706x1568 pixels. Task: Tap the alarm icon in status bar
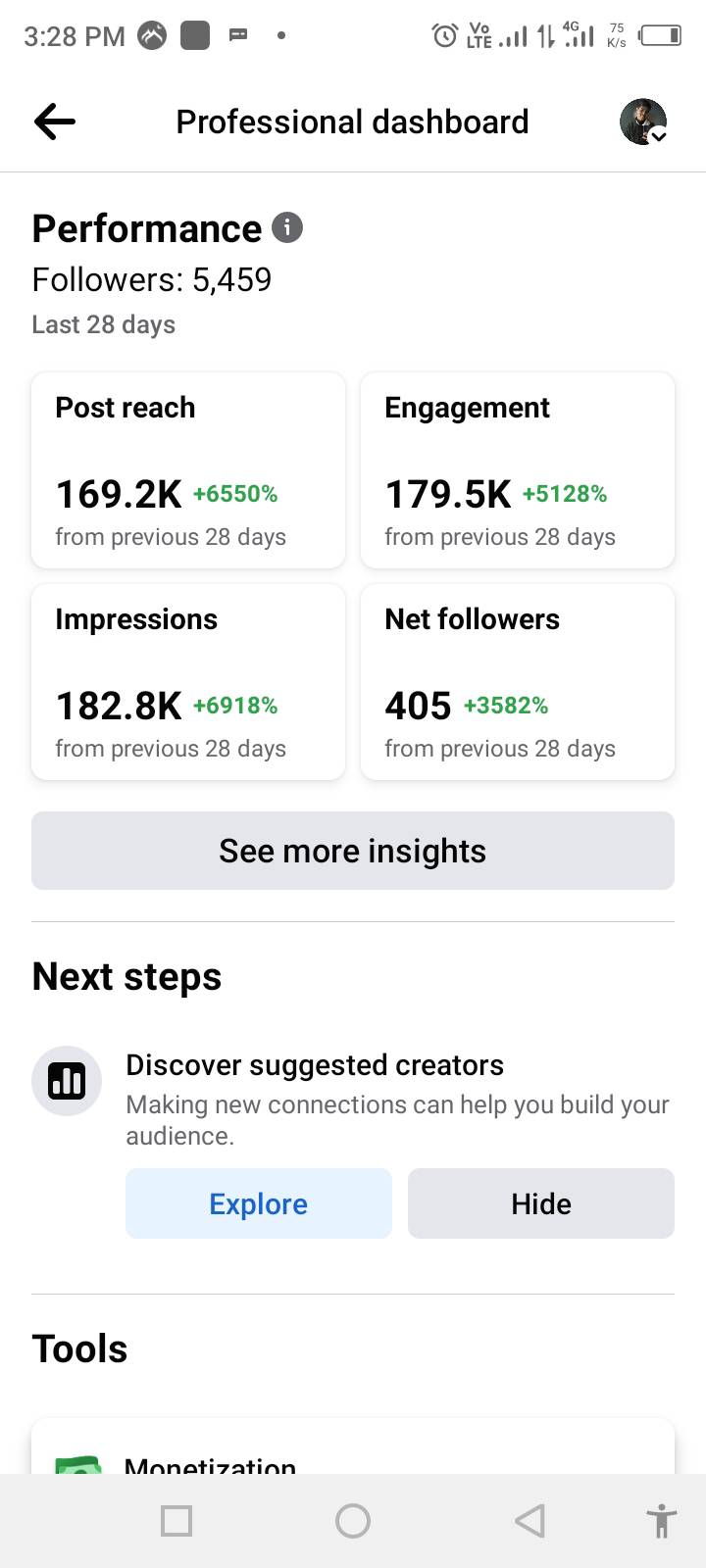coord(445,36)
